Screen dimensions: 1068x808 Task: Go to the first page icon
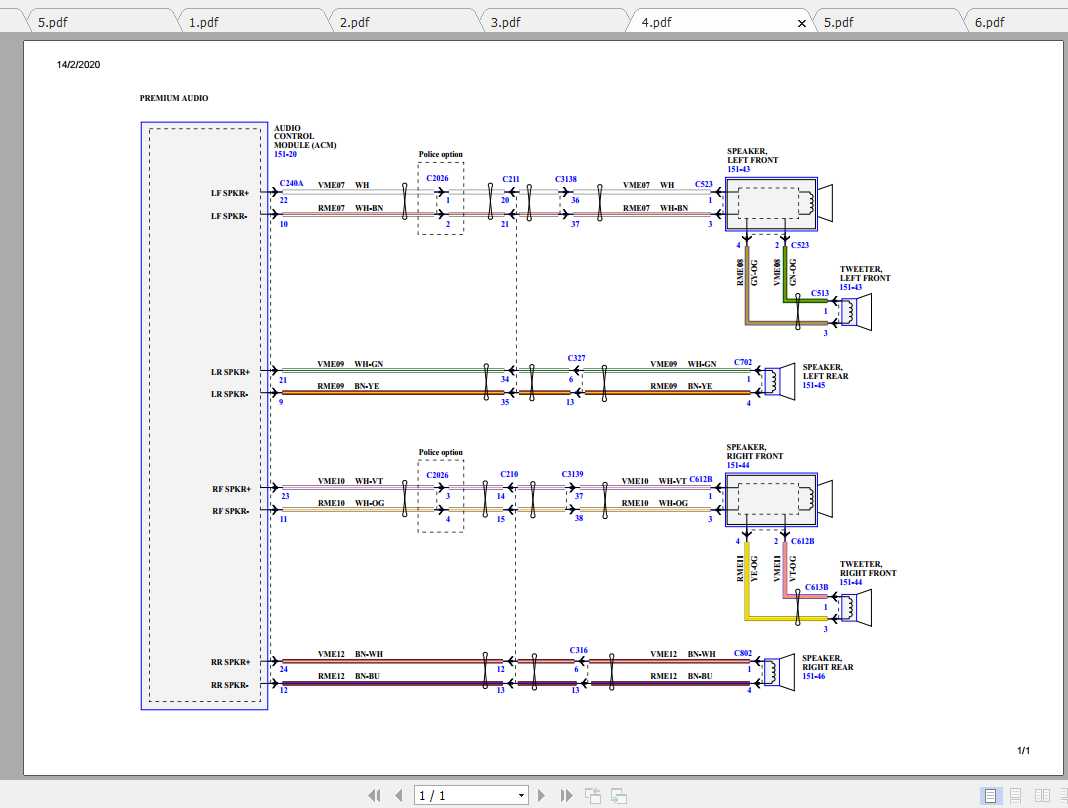click(374, 795)
